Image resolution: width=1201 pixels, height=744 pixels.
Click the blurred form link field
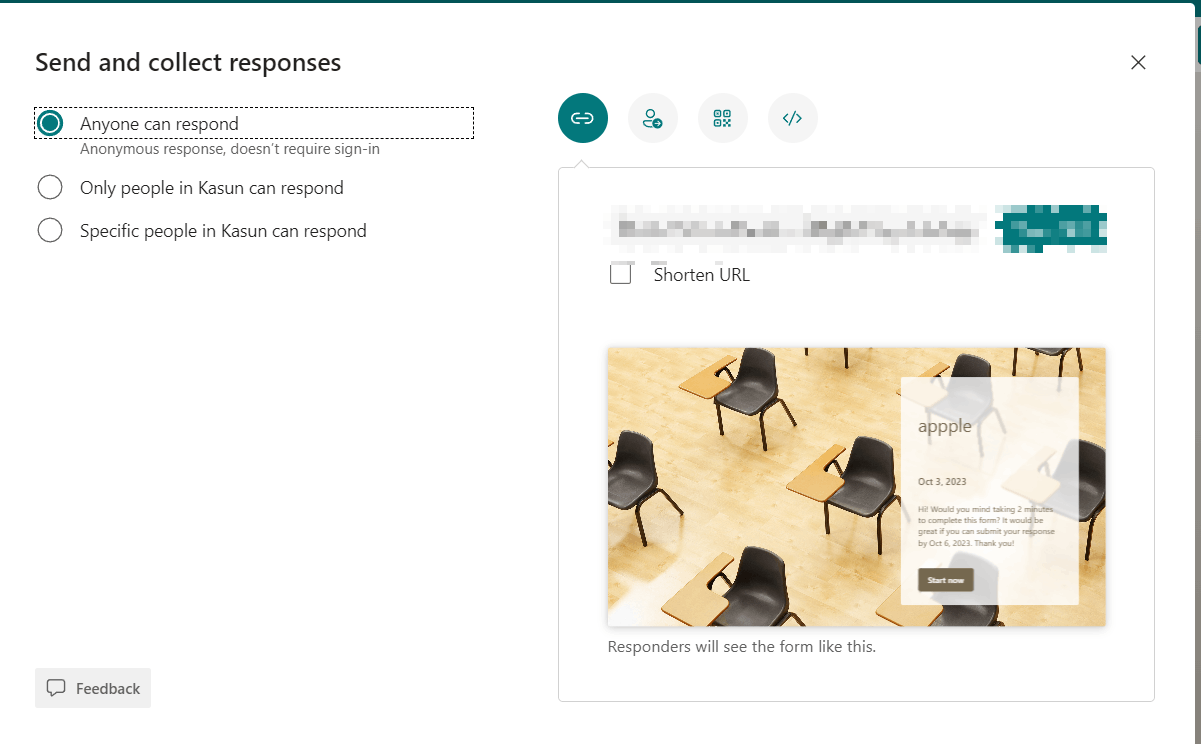pyautogui.click(x=795, y=228)
